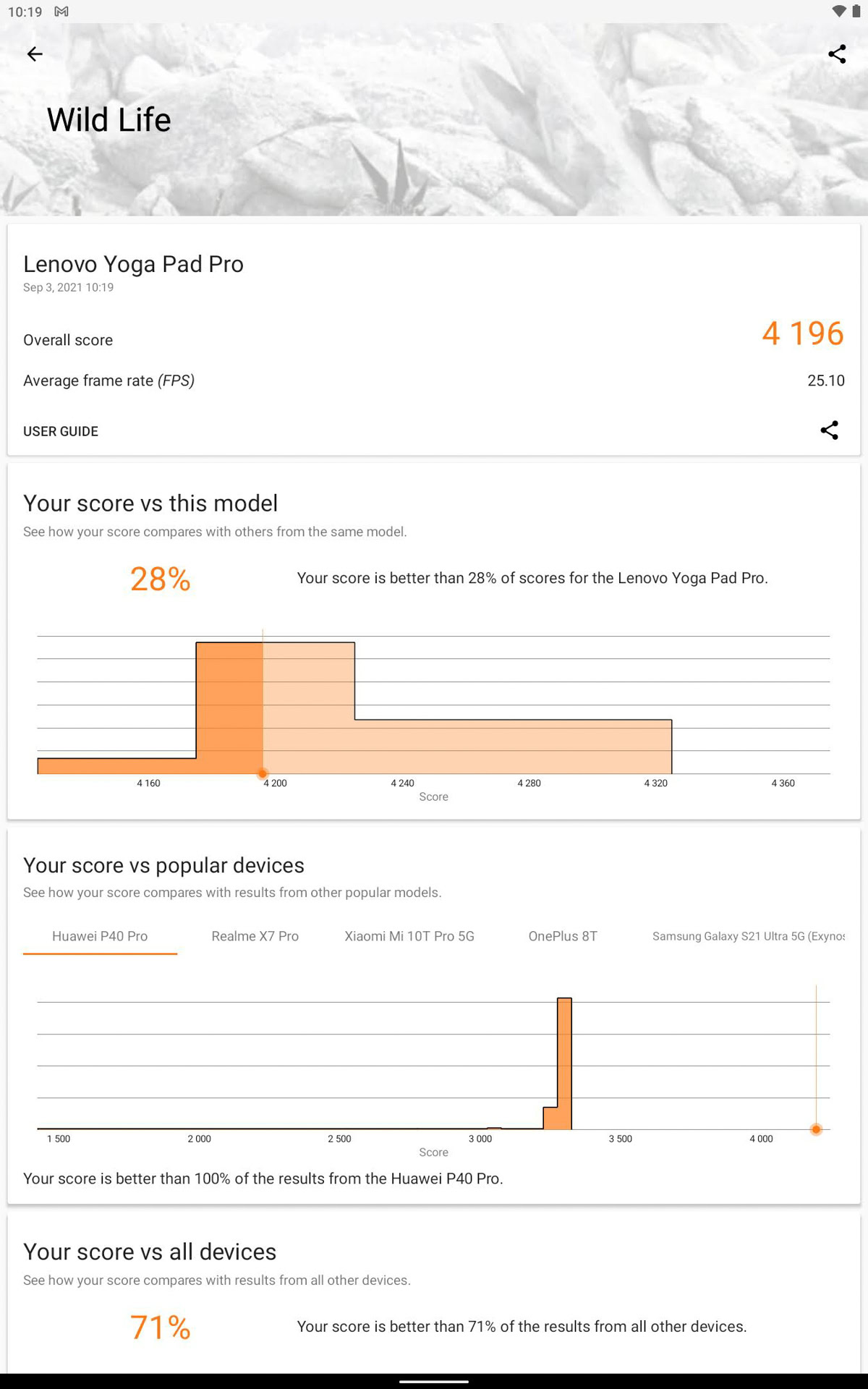Tap the Gmail notification icon in status bar

pyautogui.click(x=61, y=12)
